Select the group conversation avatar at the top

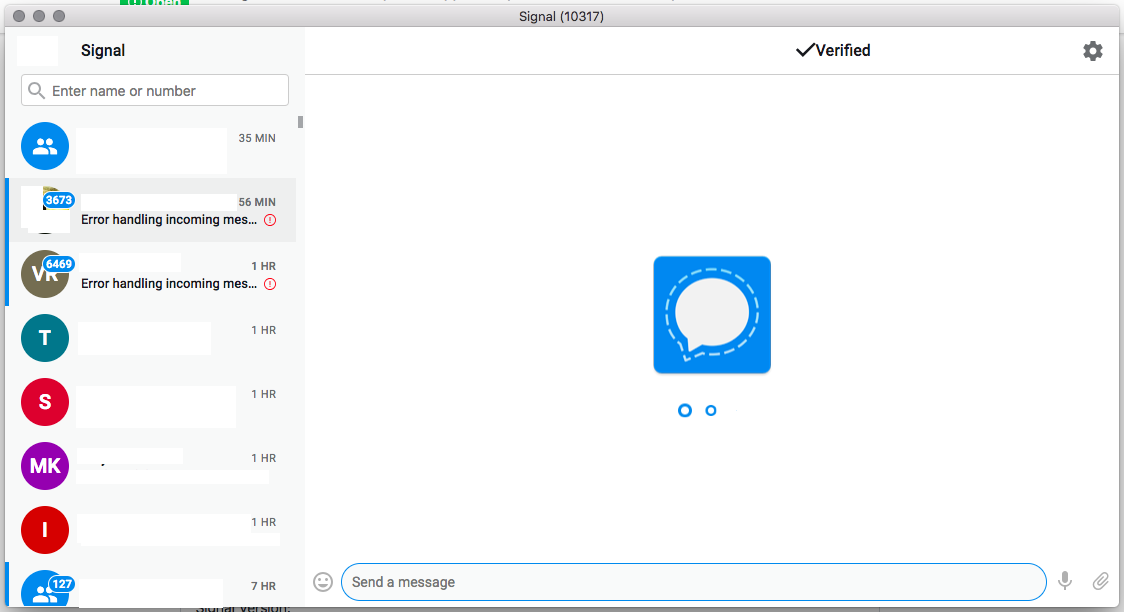[x=44, y=146]
